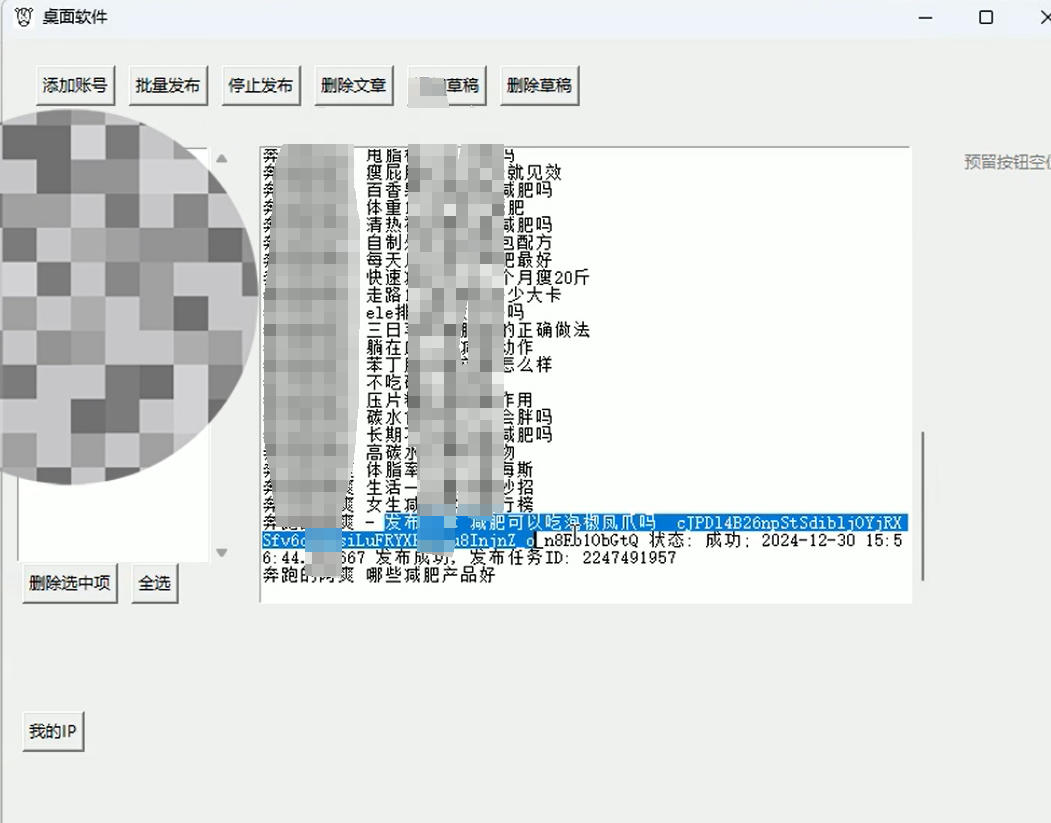The width and height of the screenshot is (1051, 823).
Task: Click the log line ending 哪些减肥产品好
Action: pyautogui.click(x=379, y=575)
